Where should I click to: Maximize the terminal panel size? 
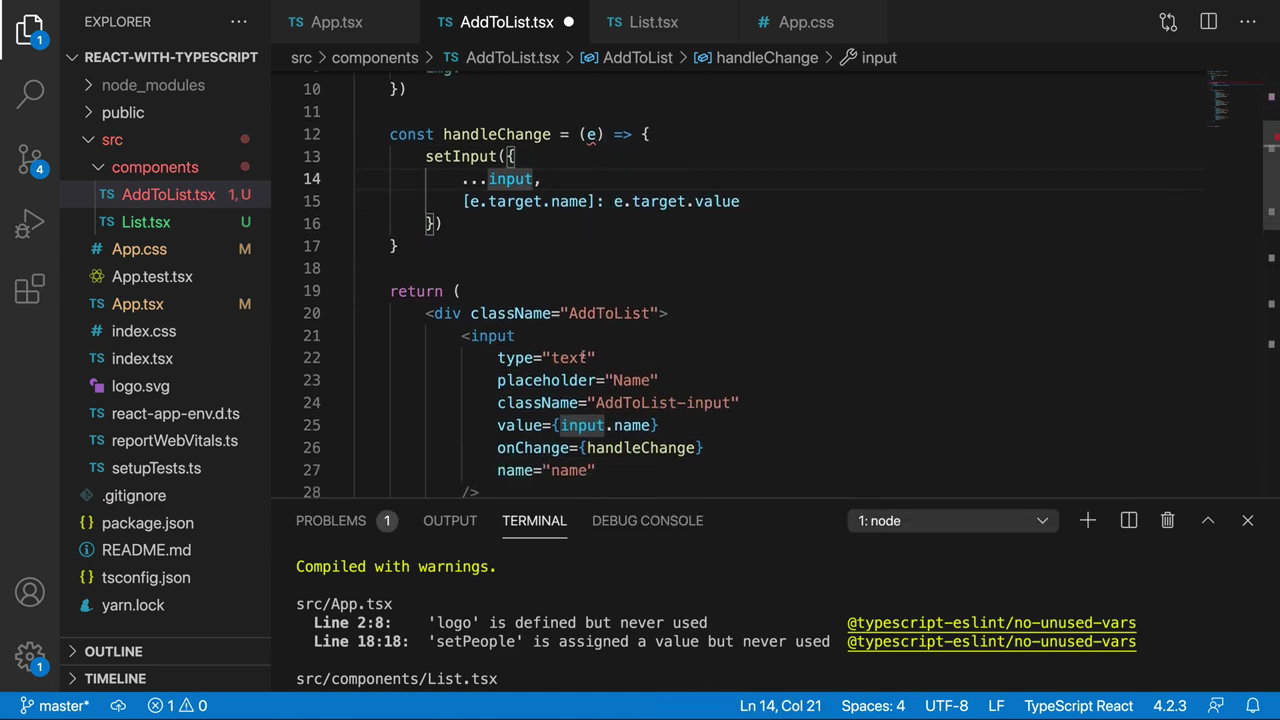(x=1208, y=520)
